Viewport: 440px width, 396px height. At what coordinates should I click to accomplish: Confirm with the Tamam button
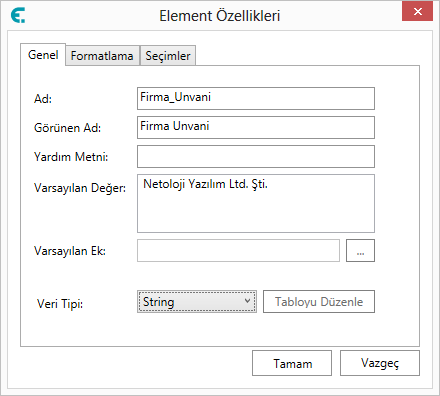click(292, 363)
